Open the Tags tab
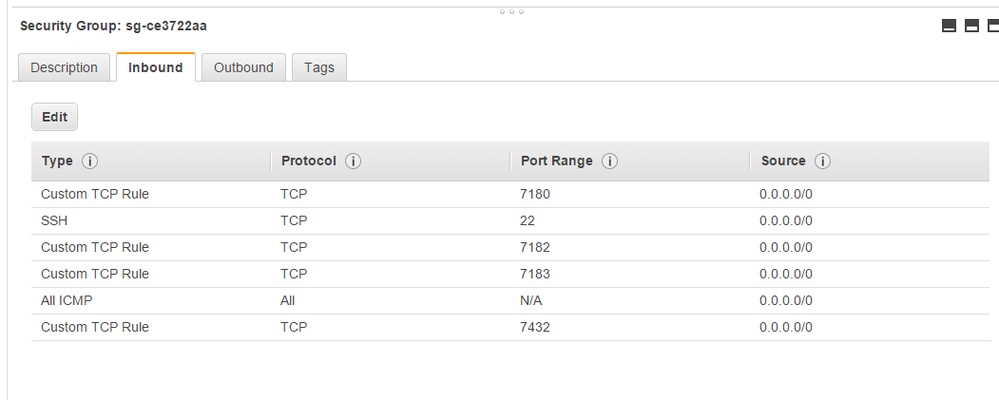Screen dimensions: 999x400 click(x=319, y=68)
